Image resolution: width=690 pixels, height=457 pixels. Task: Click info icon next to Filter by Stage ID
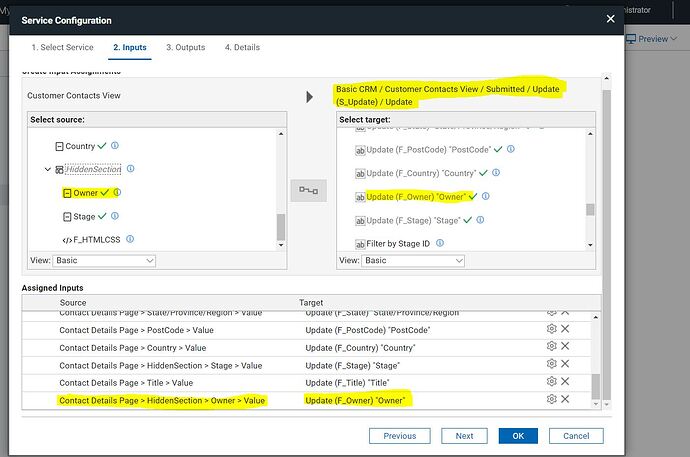440,243
